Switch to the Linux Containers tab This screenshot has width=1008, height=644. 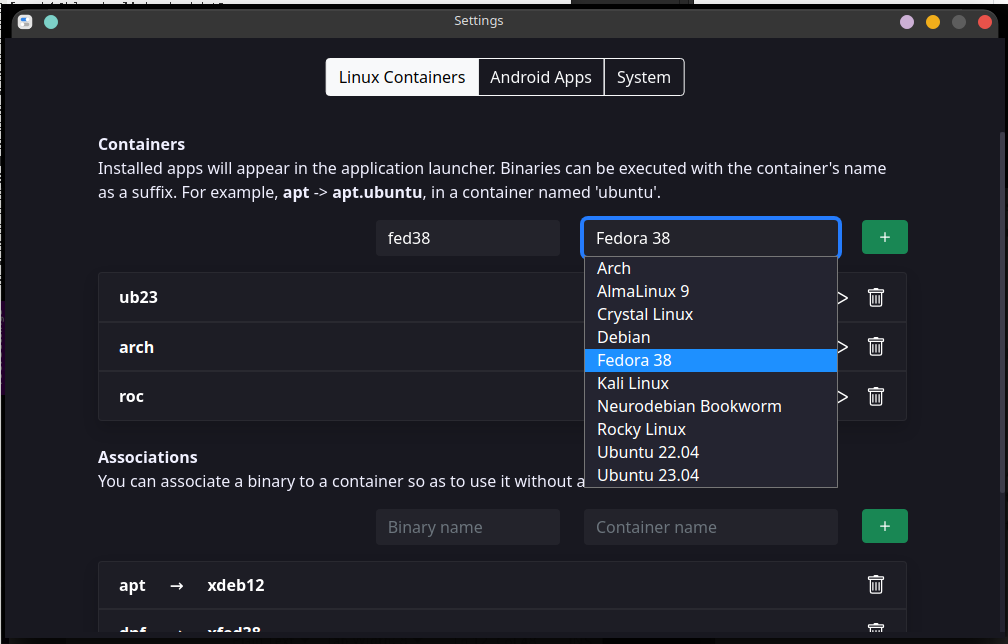point(402,77)
